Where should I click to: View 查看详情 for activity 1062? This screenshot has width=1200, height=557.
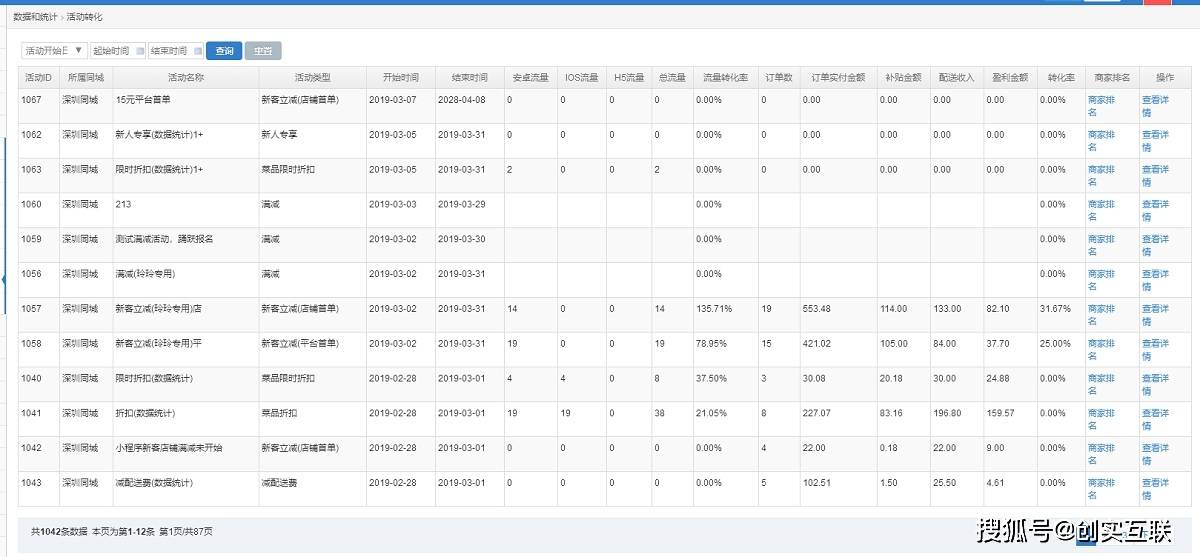click(1154, 141)
